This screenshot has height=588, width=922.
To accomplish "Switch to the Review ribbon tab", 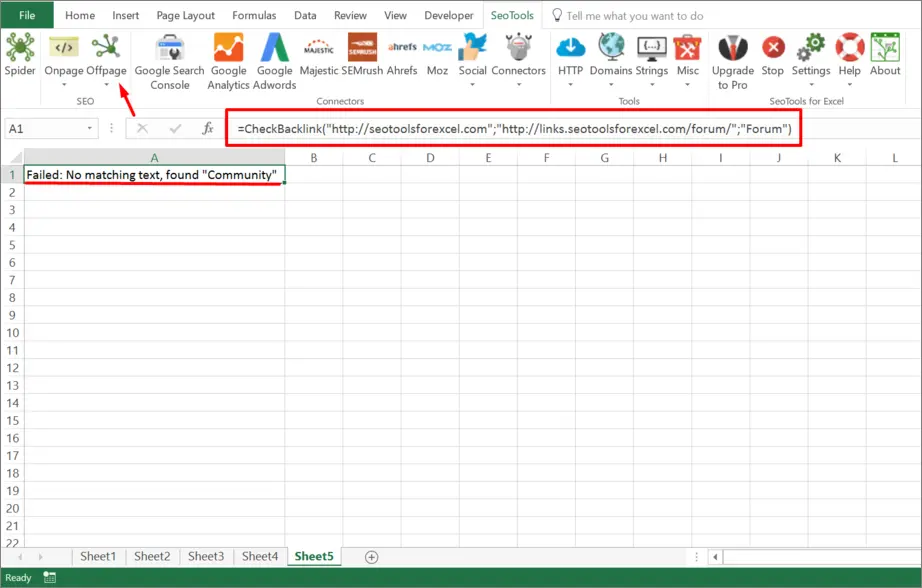I will pos(350,15).
